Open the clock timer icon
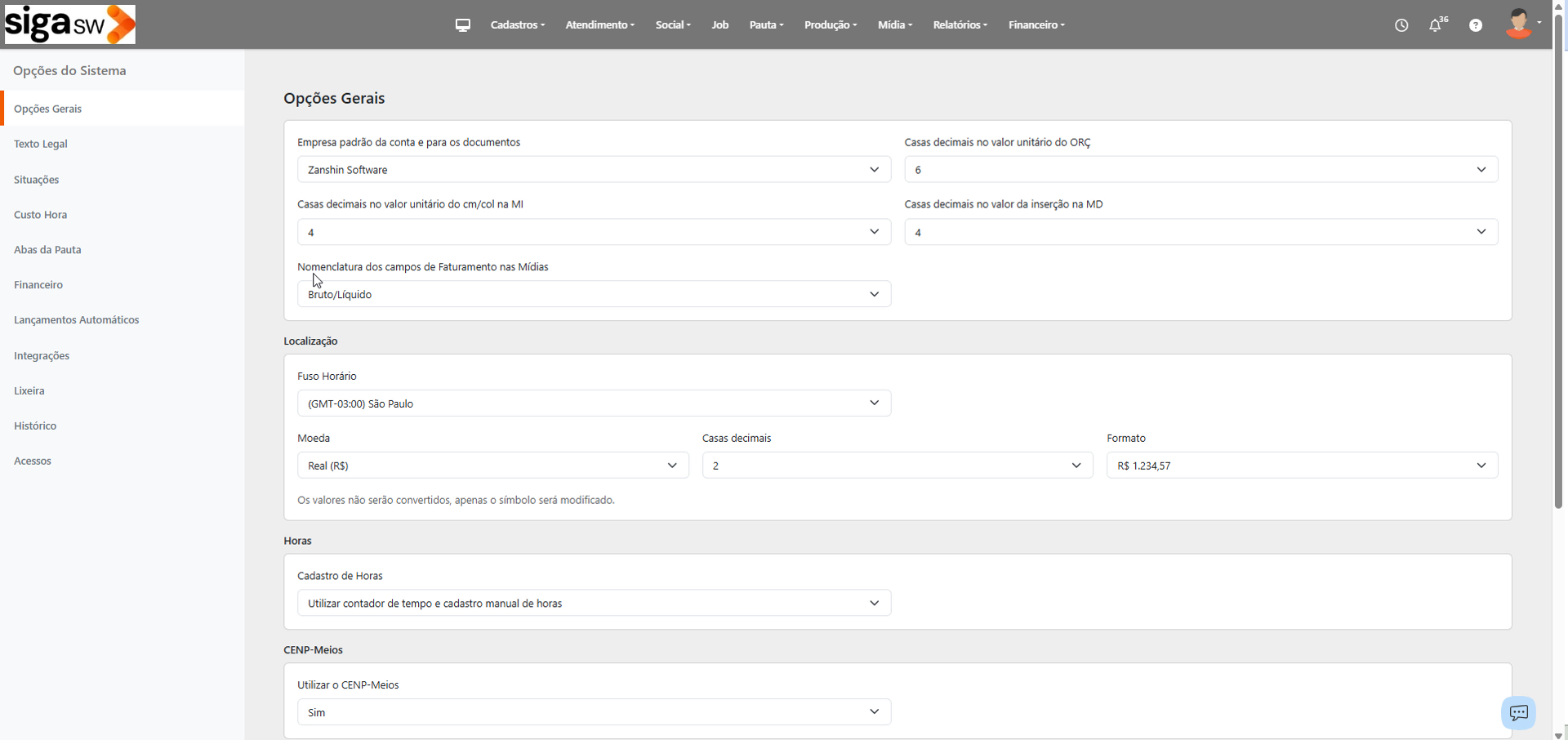 click(x=1401, y=25)
